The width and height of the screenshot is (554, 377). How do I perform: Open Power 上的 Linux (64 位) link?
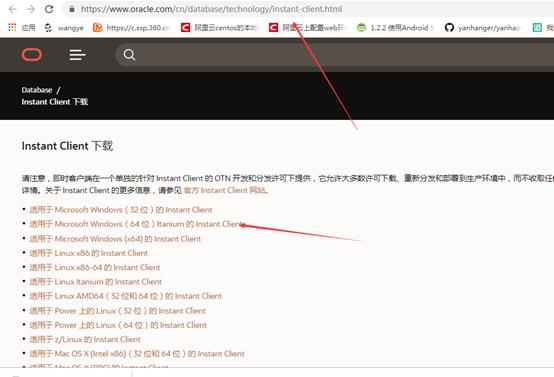[118, 325]
